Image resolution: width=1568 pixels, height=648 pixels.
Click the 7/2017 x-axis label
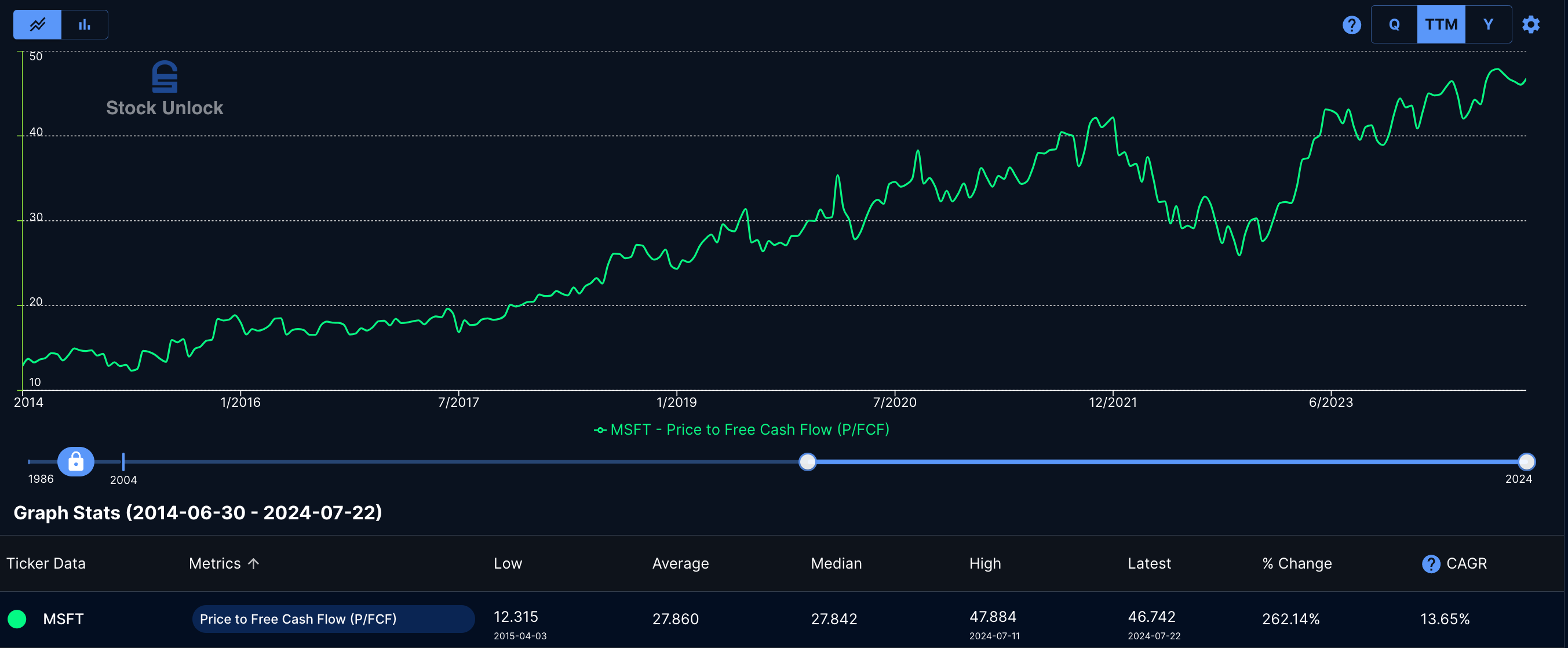tap(458, 402)
